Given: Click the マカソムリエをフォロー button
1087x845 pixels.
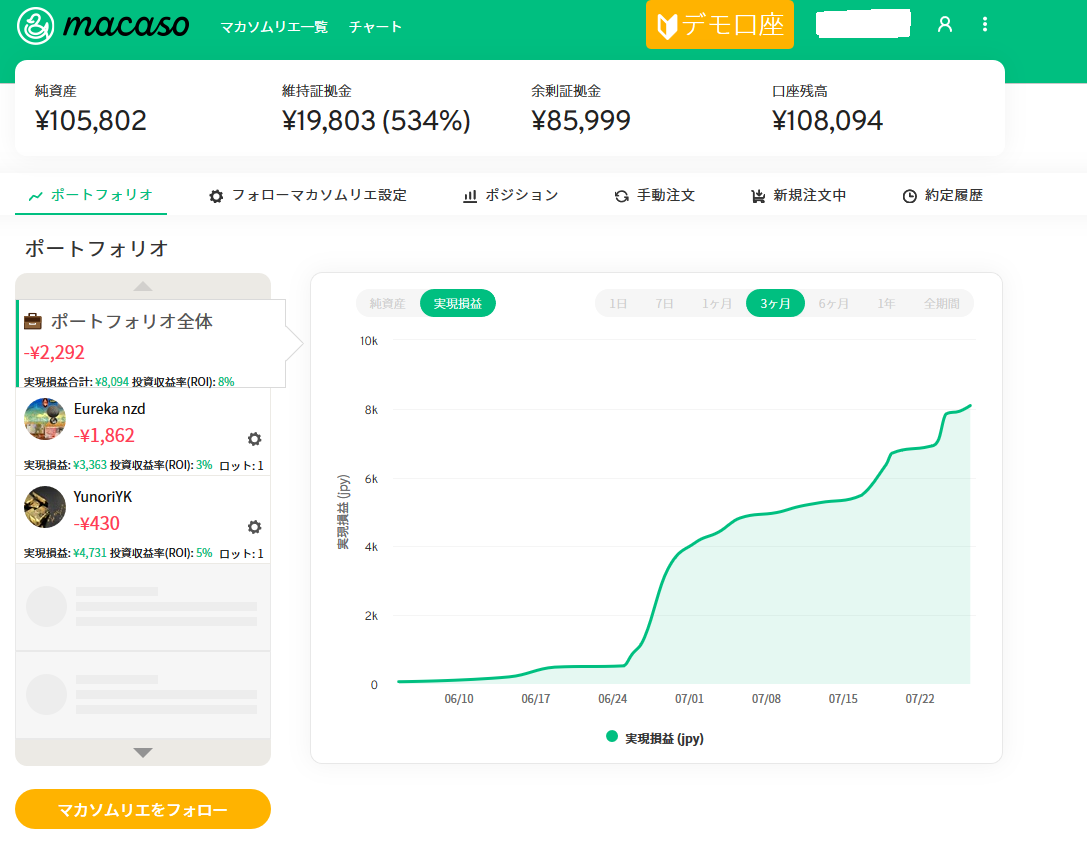Looking at the screenshot, I should (x=143, y=809).
